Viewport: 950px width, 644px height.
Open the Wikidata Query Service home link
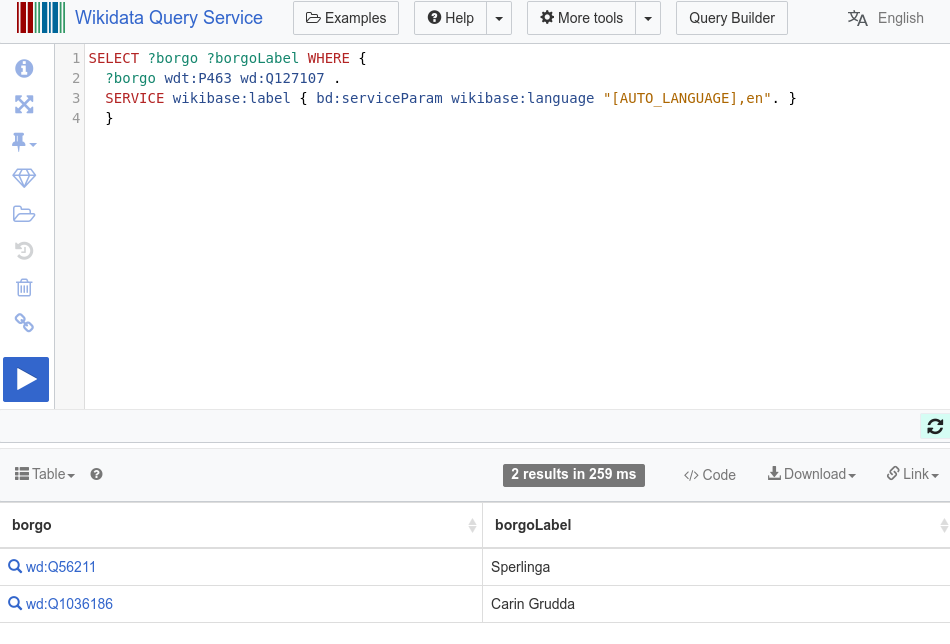[x=168, y=18]
